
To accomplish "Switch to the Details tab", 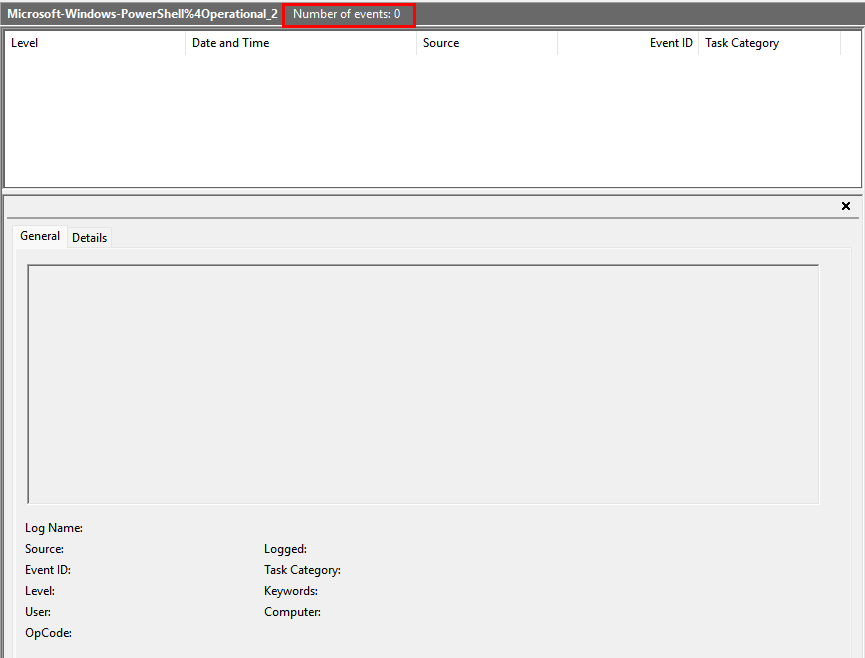I will [89, 237].
